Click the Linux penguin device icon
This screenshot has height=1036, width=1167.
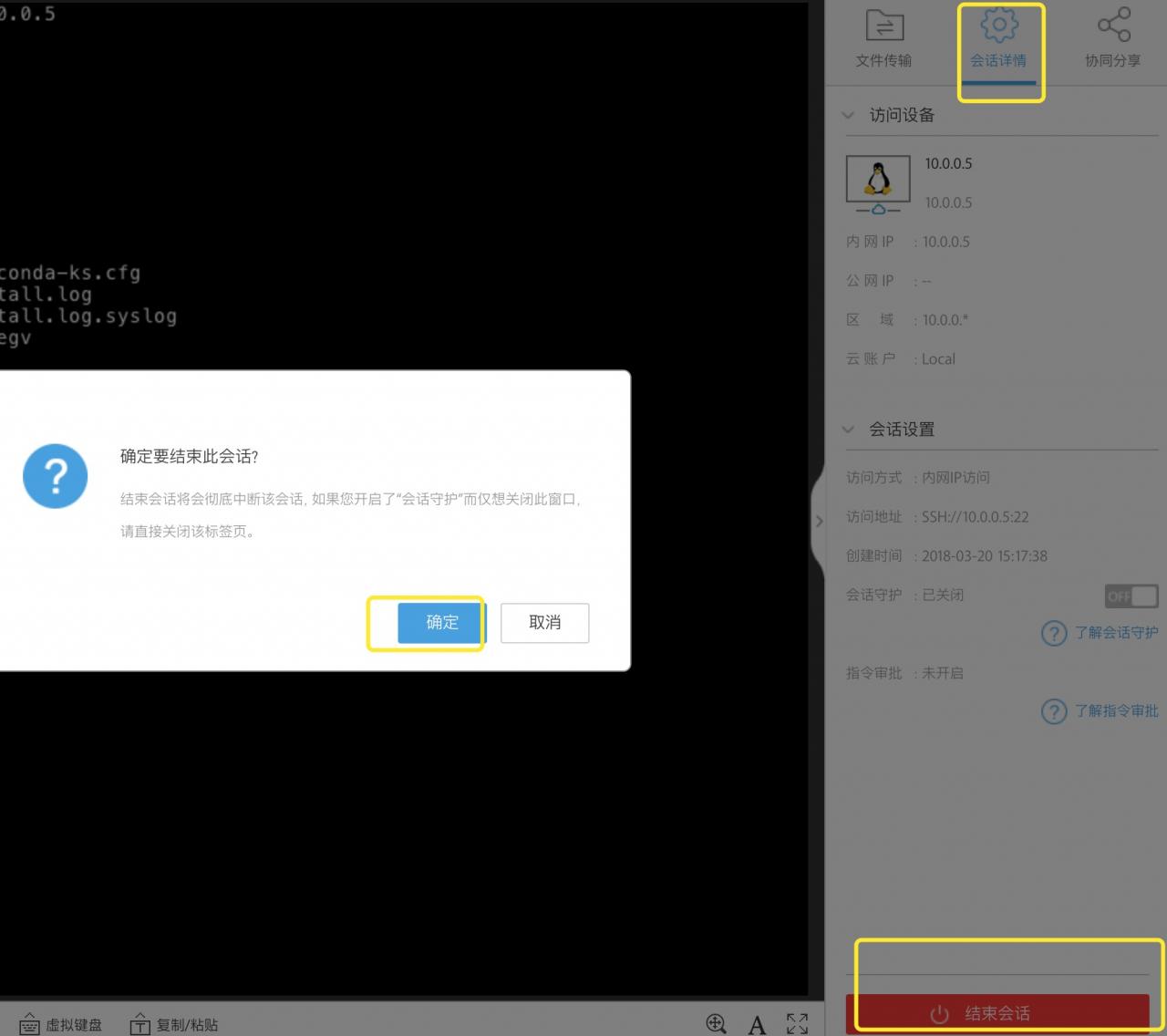coord(878,181)
